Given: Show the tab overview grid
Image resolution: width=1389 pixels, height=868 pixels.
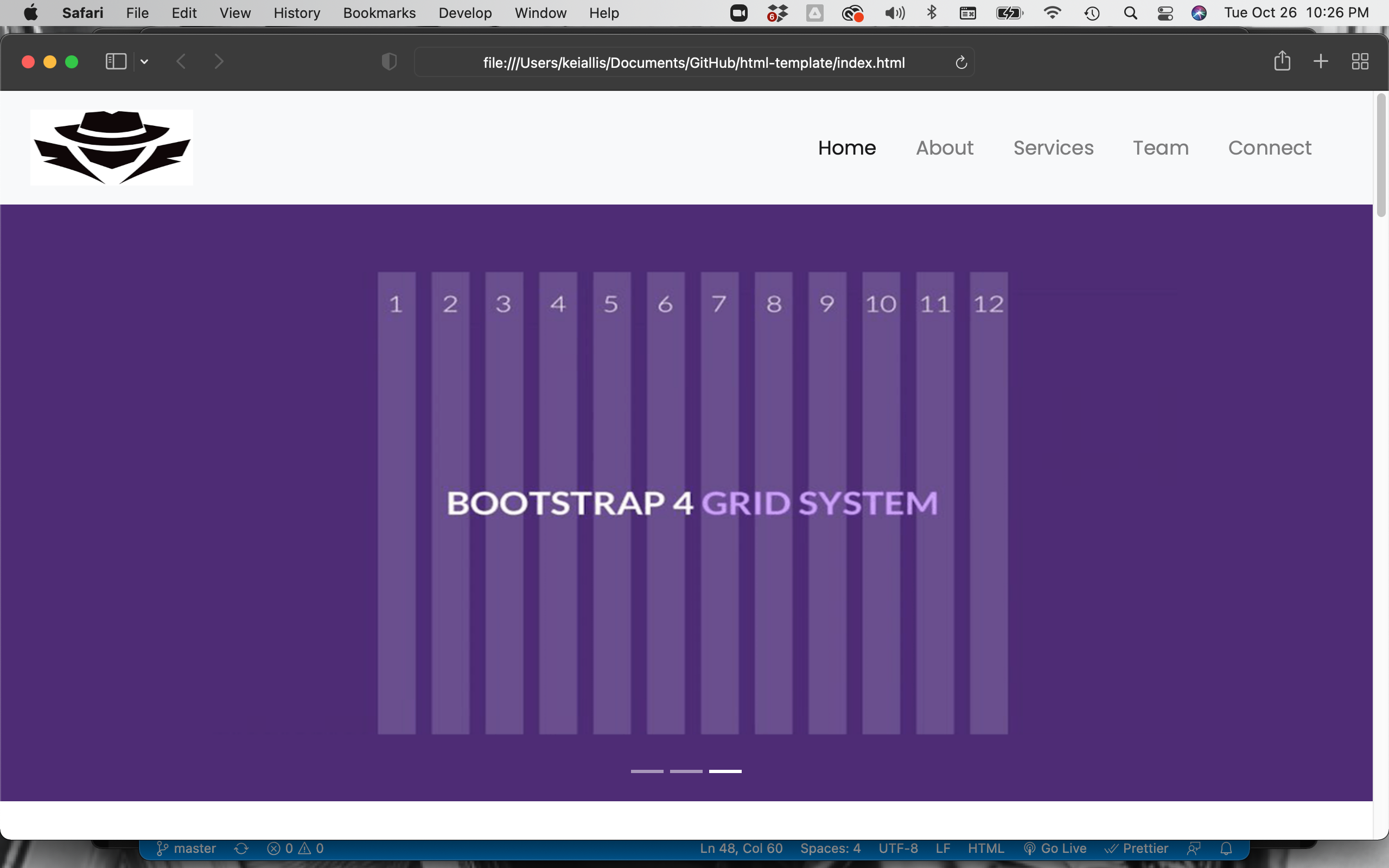Looking at the screenshot, I should [1360, 61].
